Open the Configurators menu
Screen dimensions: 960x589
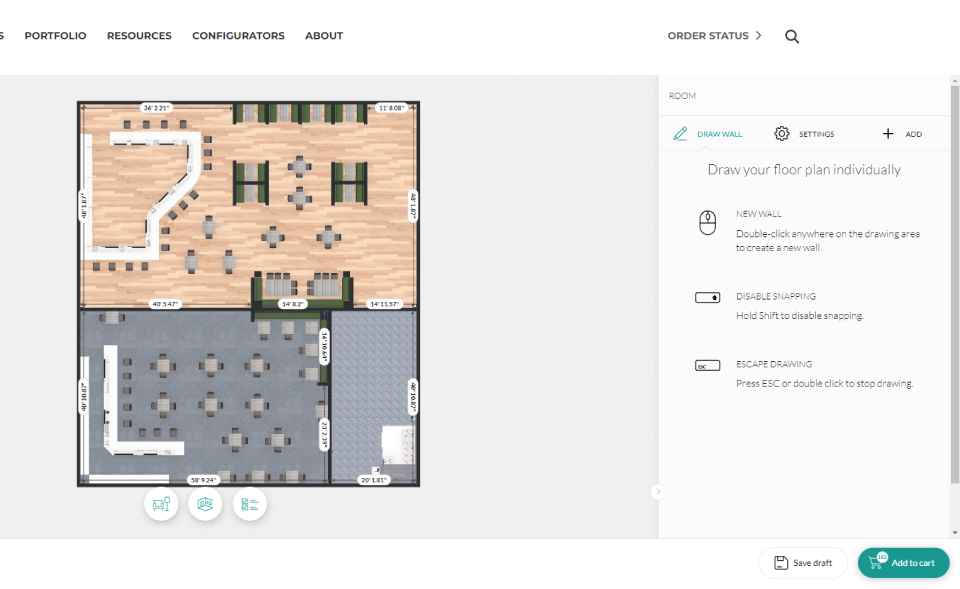[x=238, y=36]
